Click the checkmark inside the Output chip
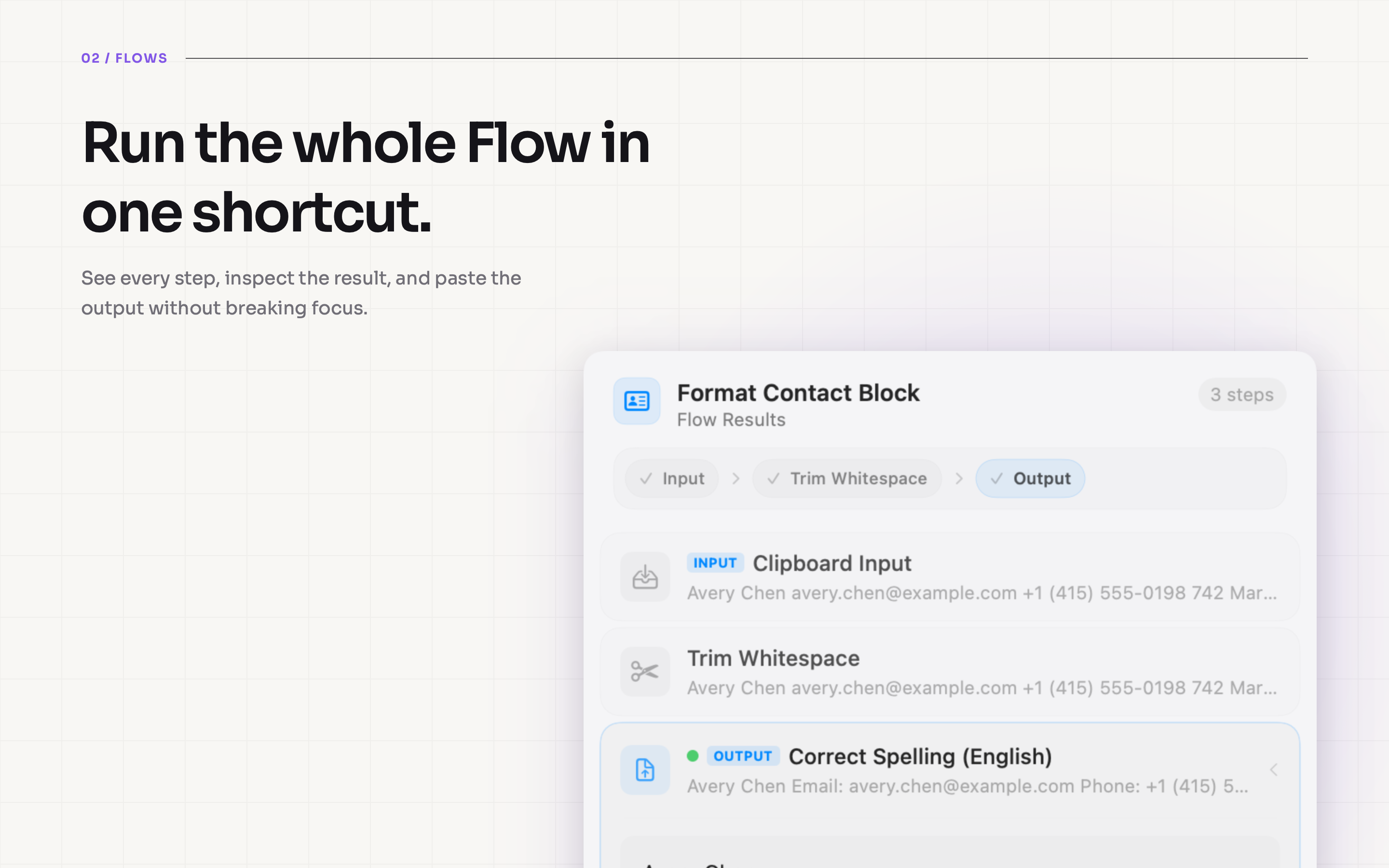Screen dimensions: 1389x868 997,478
